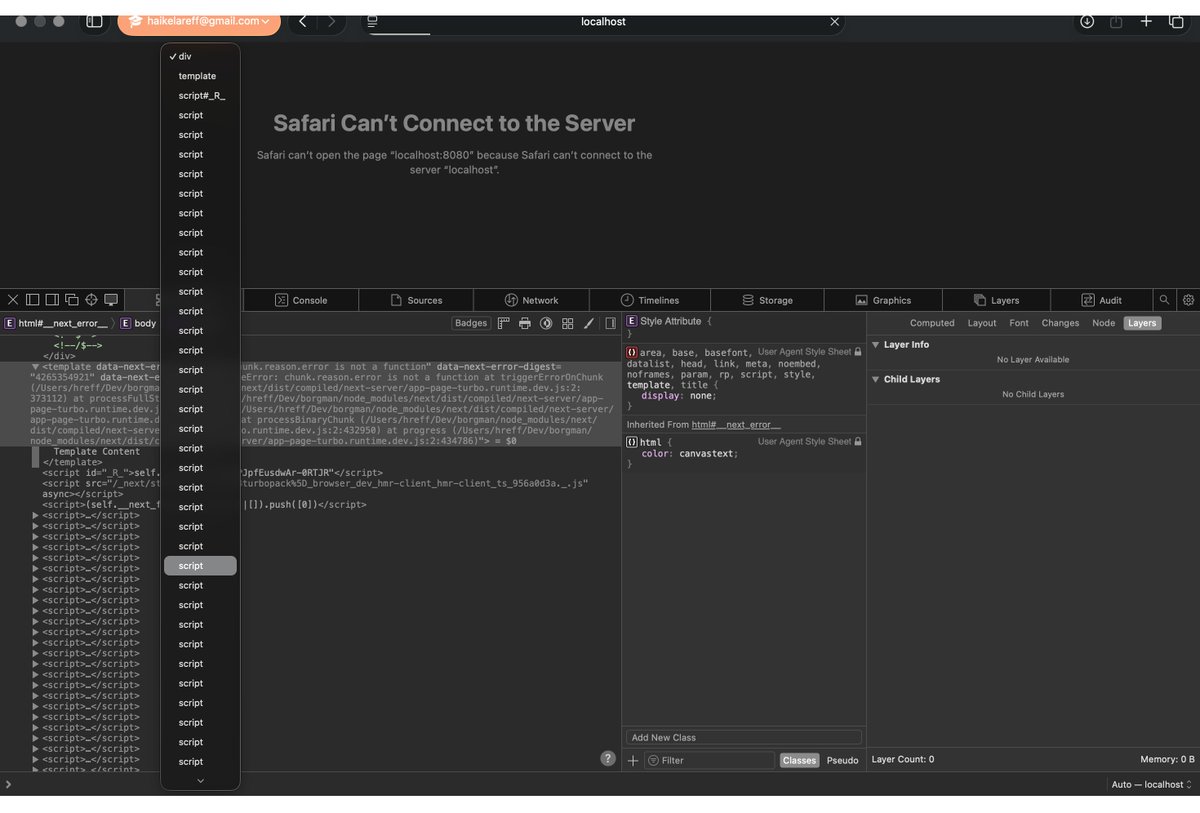Screen dimensions: 1200x813
Task: Click the Badges button
Action: click(471, 323)
